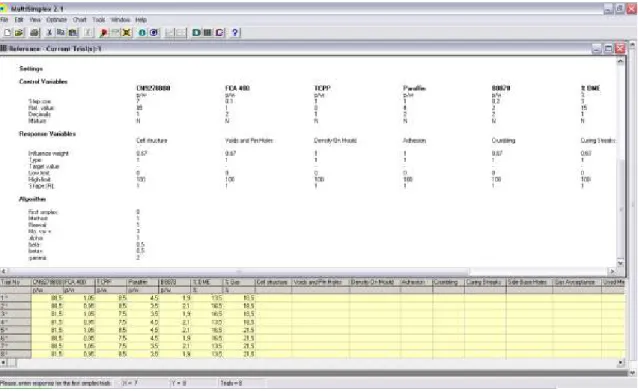The height and width of the screenshot is (391, 638).
Task: Select the B8870 column header in table
Action: tap(175, 282)
